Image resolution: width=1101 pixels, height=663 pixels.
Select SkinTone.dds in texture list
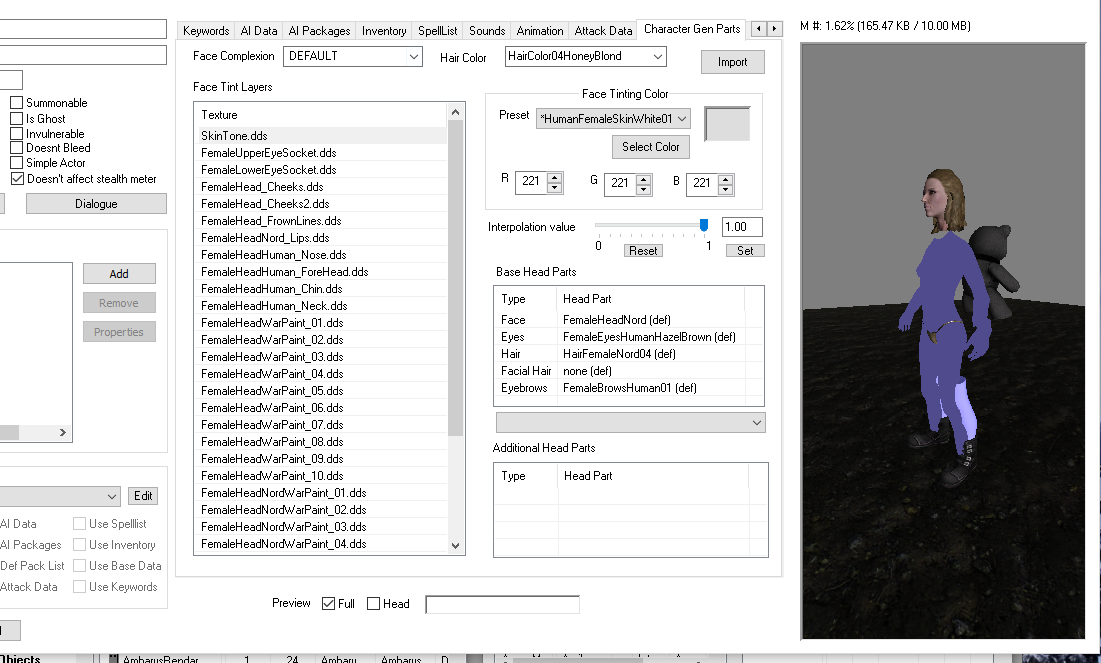[322, 136]
